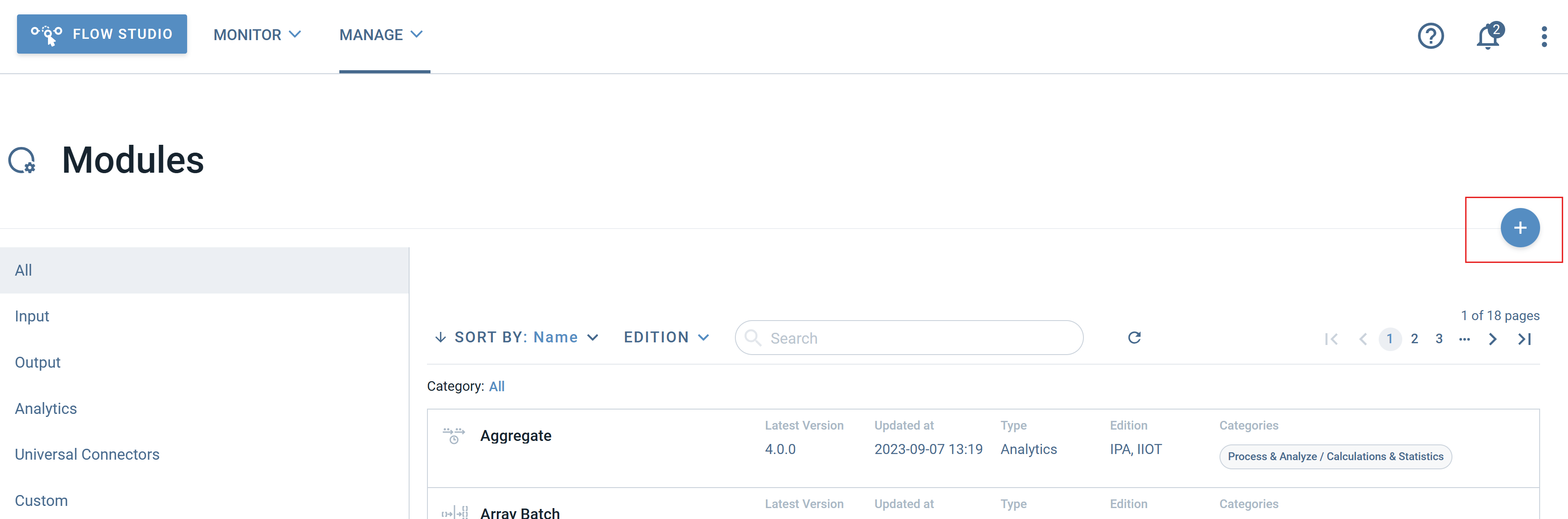Toggle sort direction arrow beside Sort By
The height and width of the screenshot is (519, 1568).
pos(440,338)
